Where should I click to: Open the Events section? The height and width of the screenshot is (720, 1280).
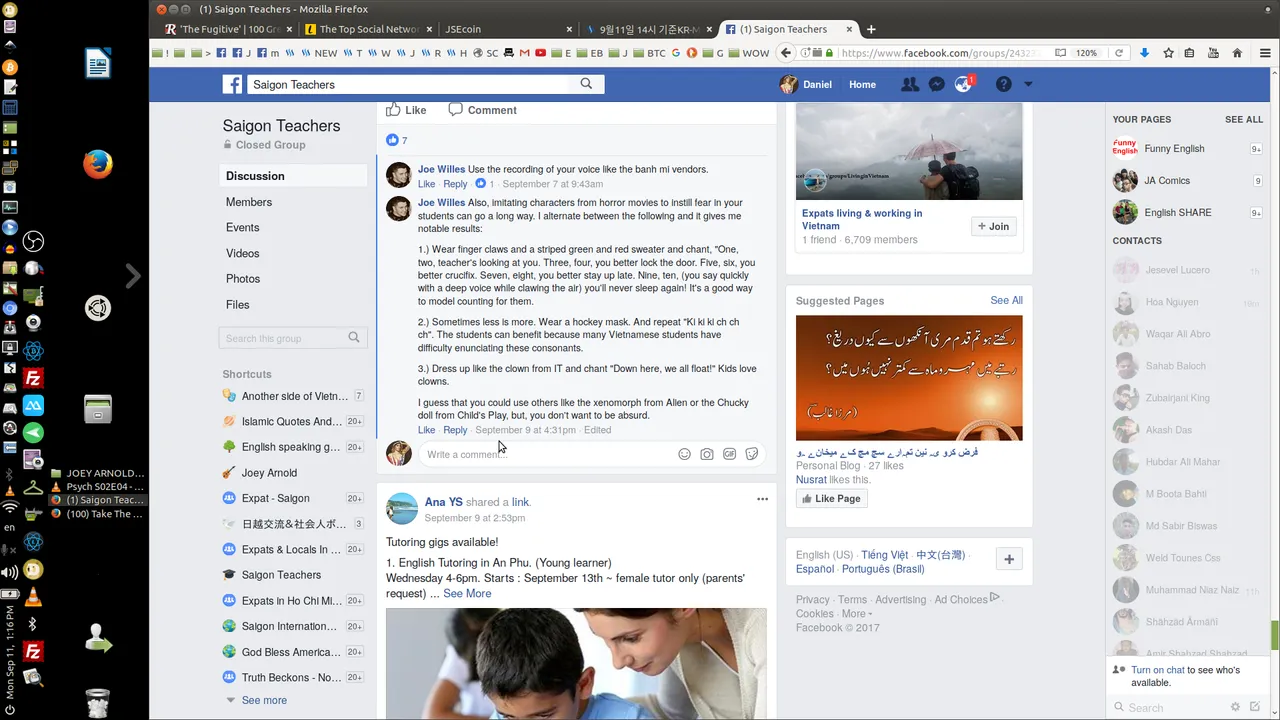point(242,228)
